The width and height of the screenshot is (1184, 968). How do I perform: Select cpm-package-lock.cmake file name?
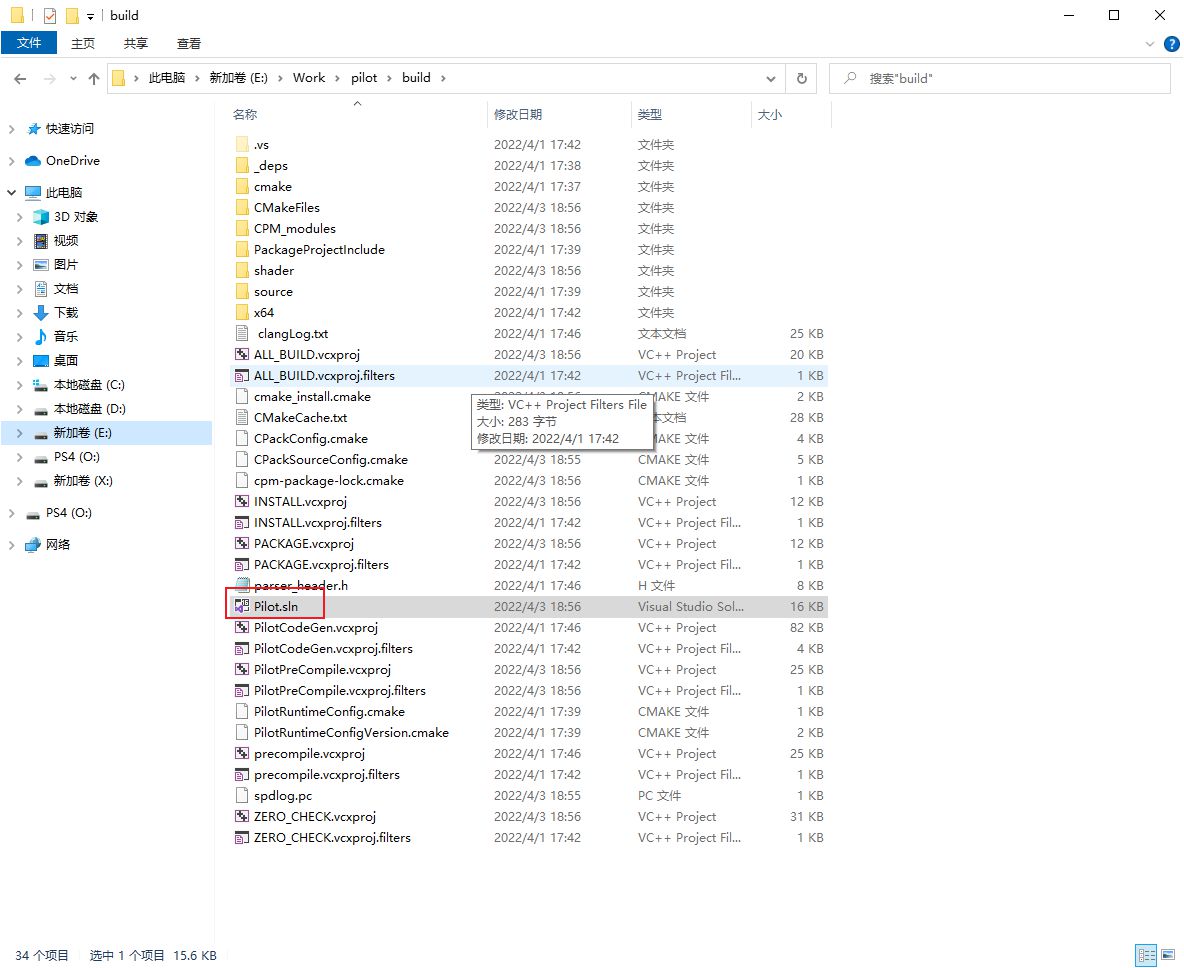(x=328, y=480)
